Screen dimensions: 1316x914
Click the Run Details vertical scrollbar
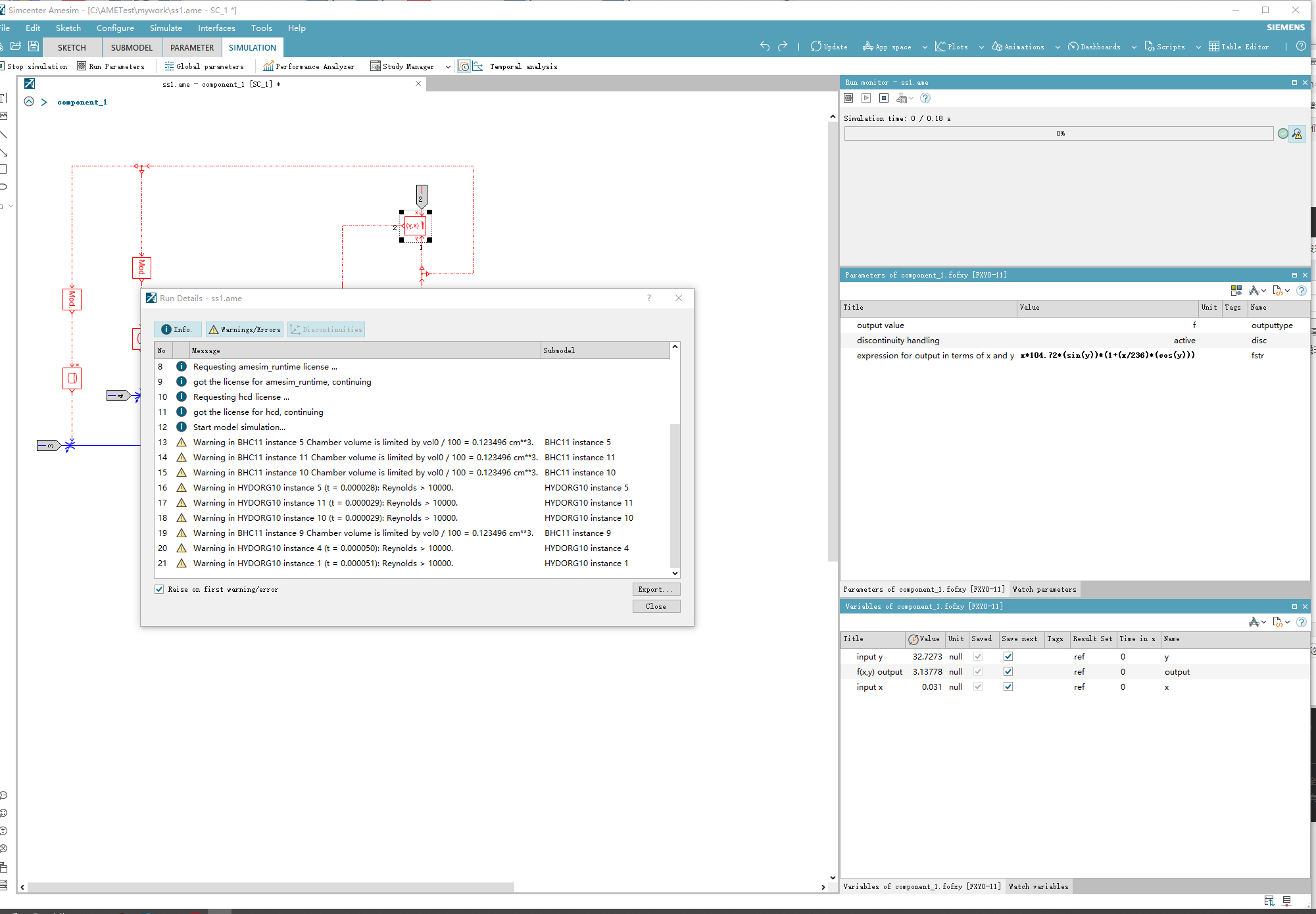675,495
